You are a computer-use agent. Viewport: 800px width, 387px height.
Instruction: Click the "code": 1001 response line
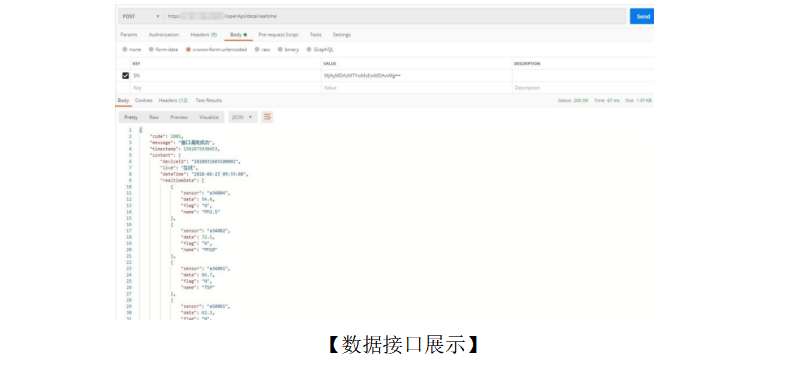[166, 136]
